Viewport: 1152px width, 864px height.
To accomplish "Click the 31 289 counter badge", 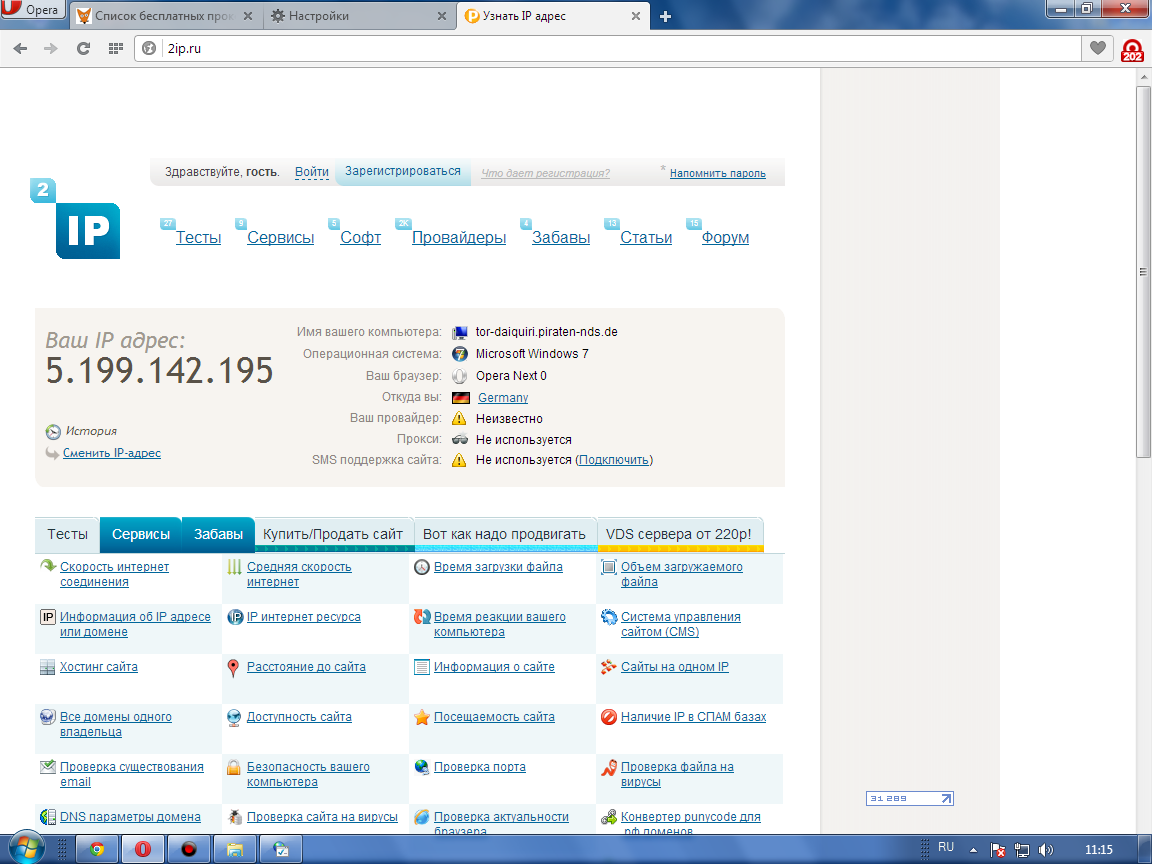I will coord(910,799).
